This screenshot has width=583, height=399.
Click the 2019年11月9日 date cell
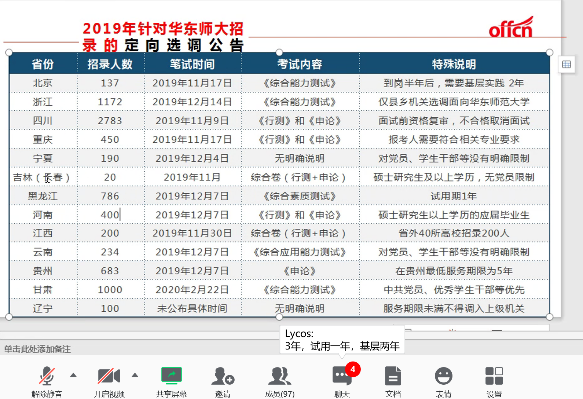(192, 120)
